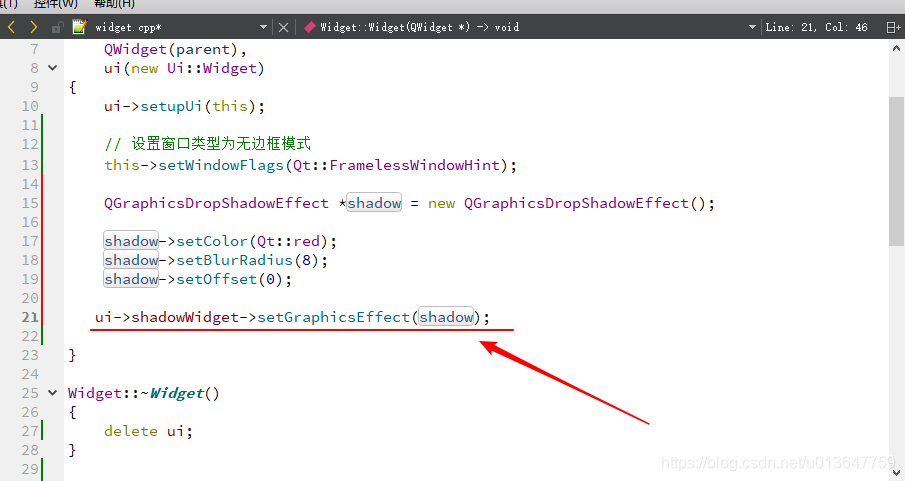Viewport: 905px width, 481px height.
Task: Click QWidget(parent) on line 7
Action: point(171,50)
